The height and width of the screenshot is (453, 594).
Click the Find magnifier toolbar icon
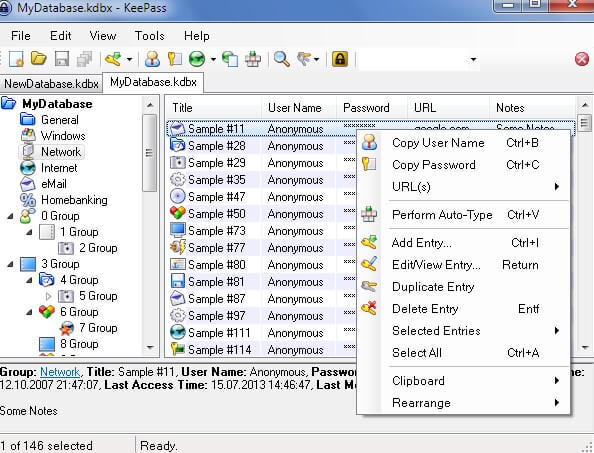[x=282, y=59]
